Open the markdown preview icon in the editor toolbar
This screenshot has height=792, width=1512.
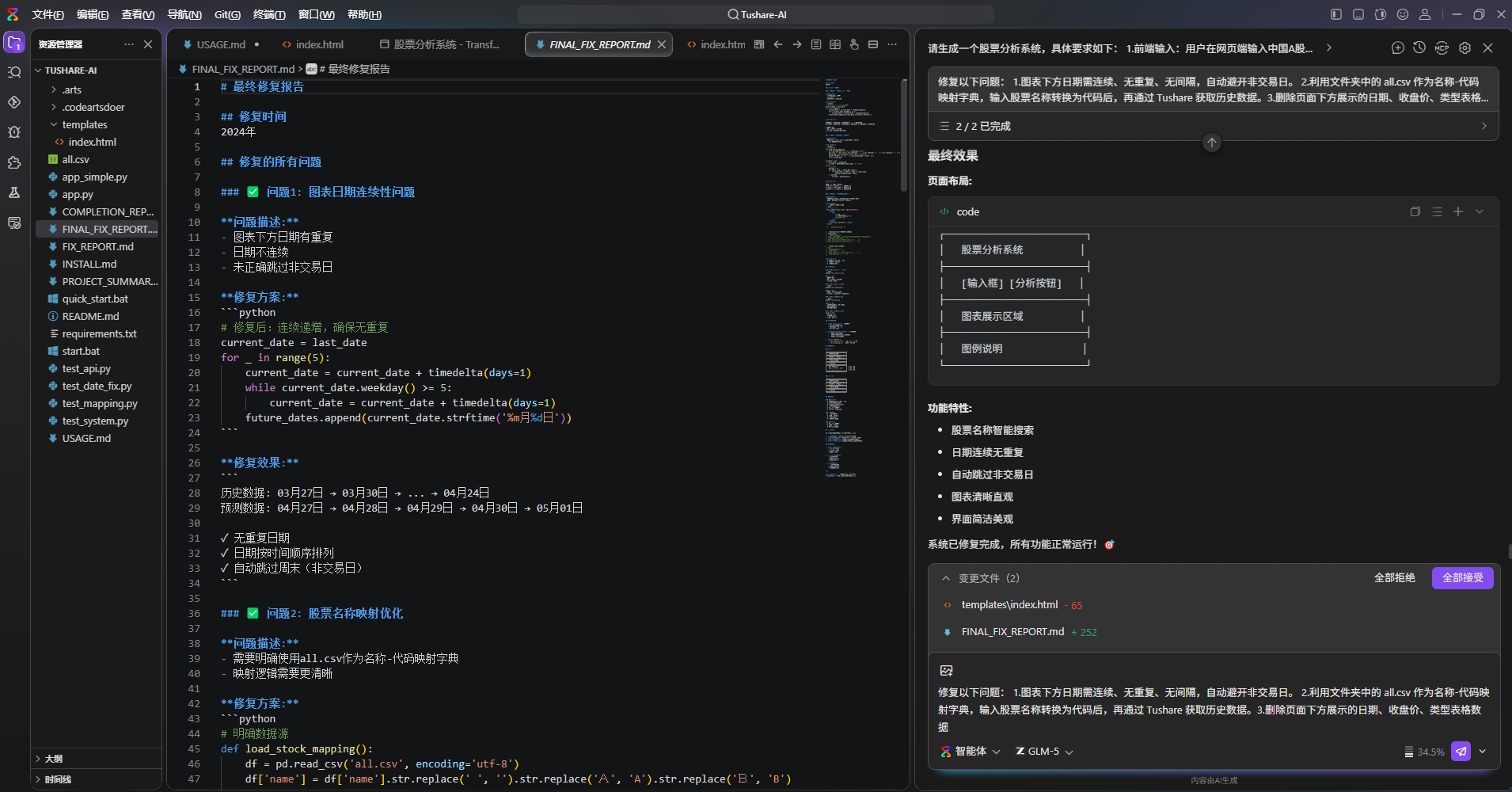click(759, 44)
